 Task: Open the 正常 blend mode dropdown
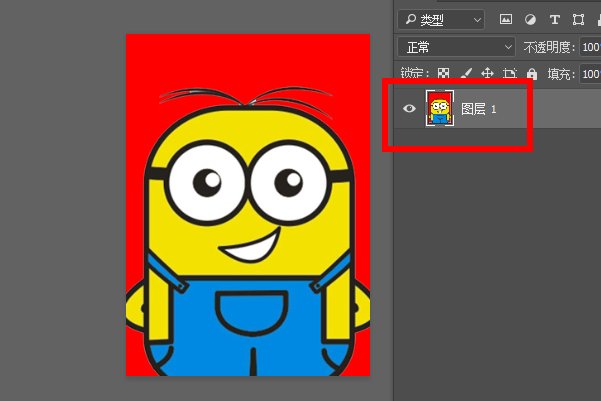456,47
